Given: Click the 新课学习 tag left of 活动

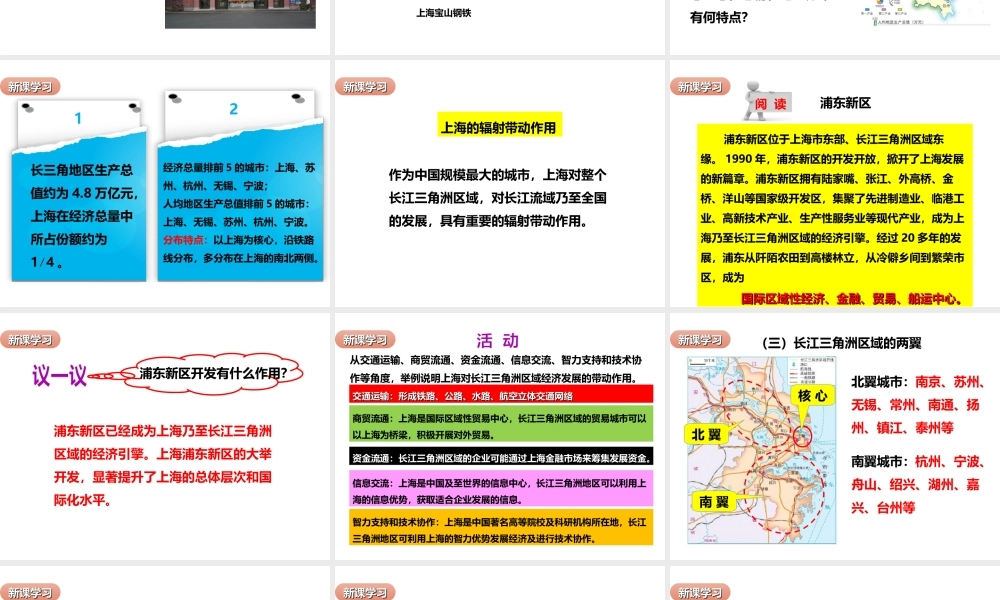Looking at the screenshot, I should click(x=365, y=340).
